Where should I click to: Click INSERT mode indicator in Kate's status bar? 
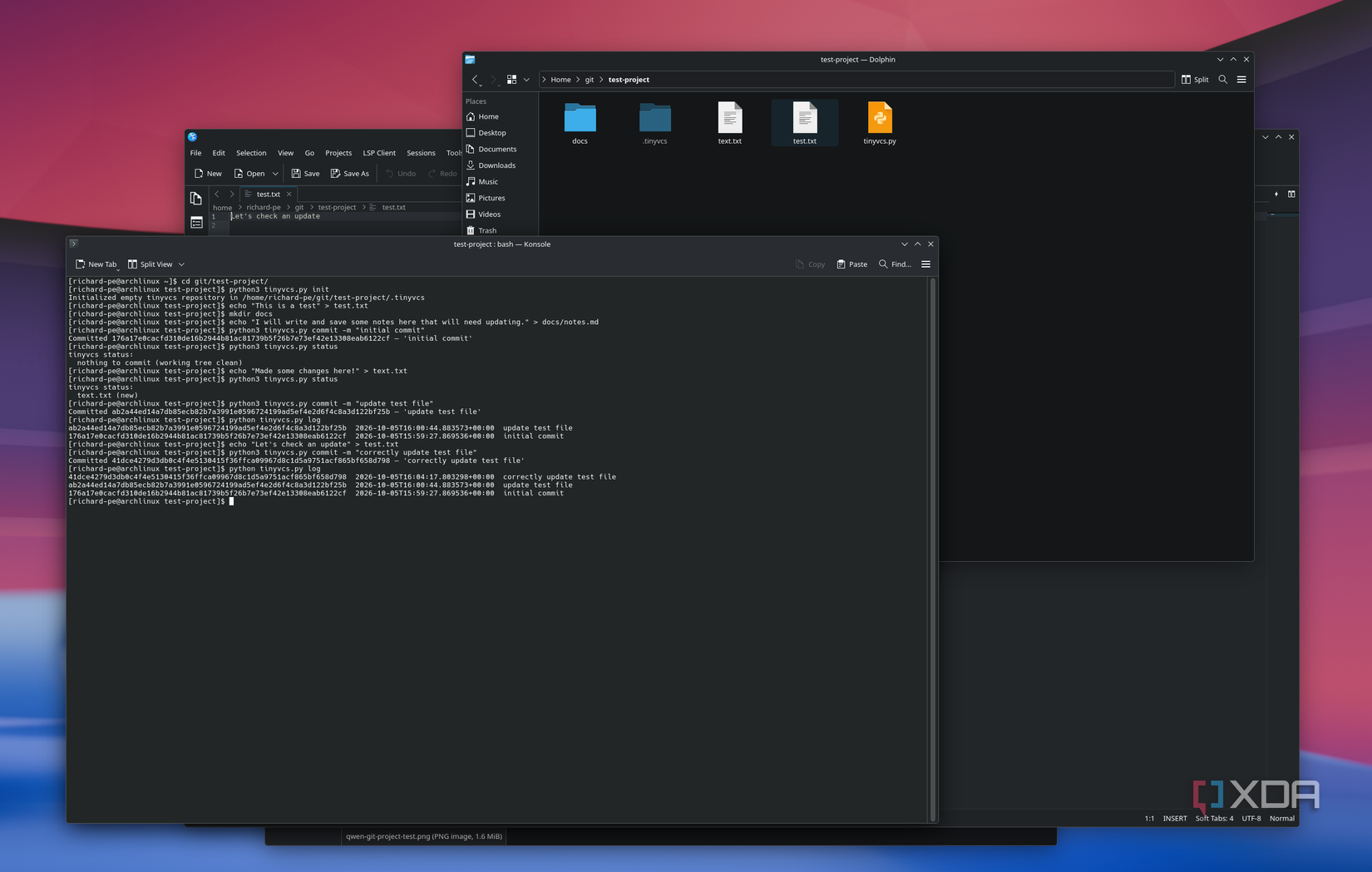(1175, 819)
